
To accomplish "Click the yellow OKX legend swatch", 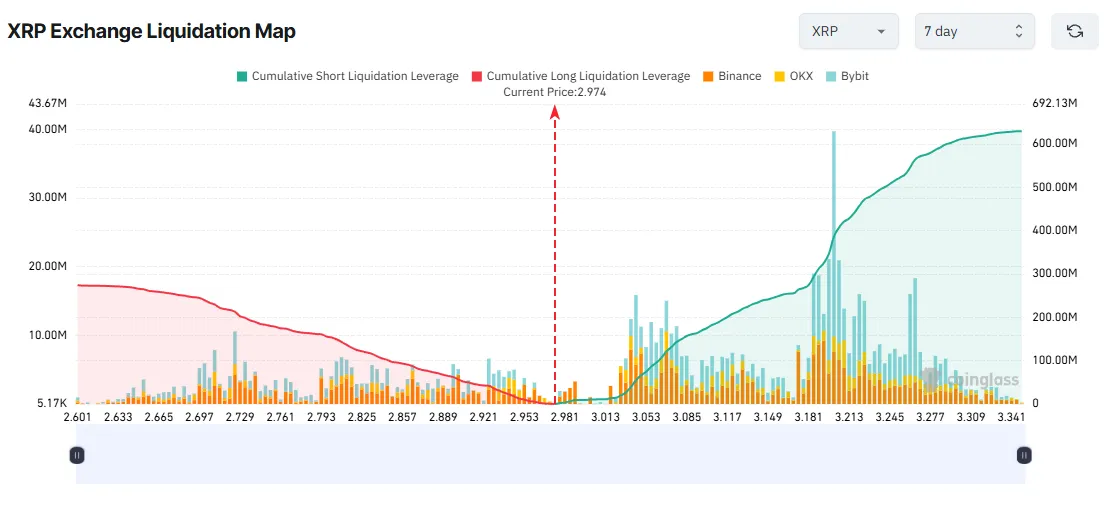I will 778,76.
